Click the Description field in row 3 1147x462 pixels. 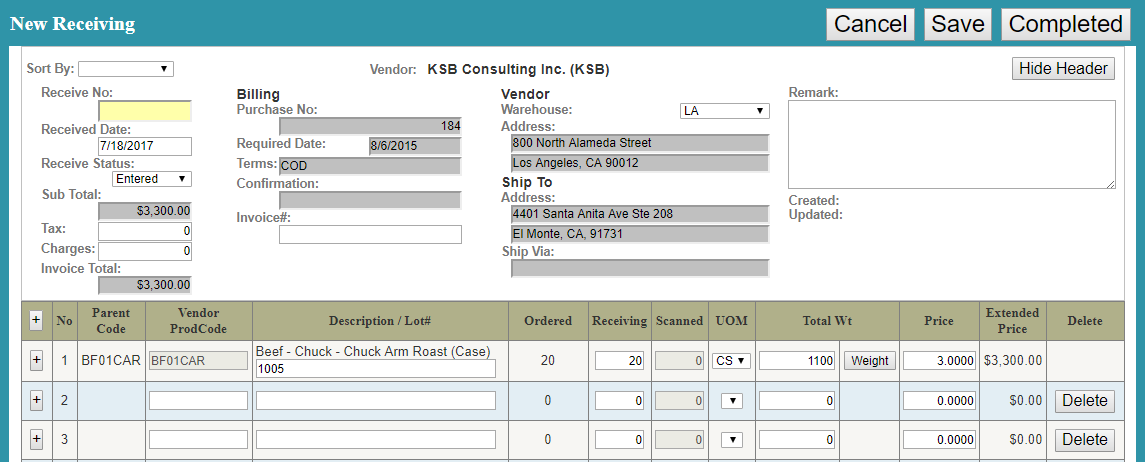(x=375, y=440)
